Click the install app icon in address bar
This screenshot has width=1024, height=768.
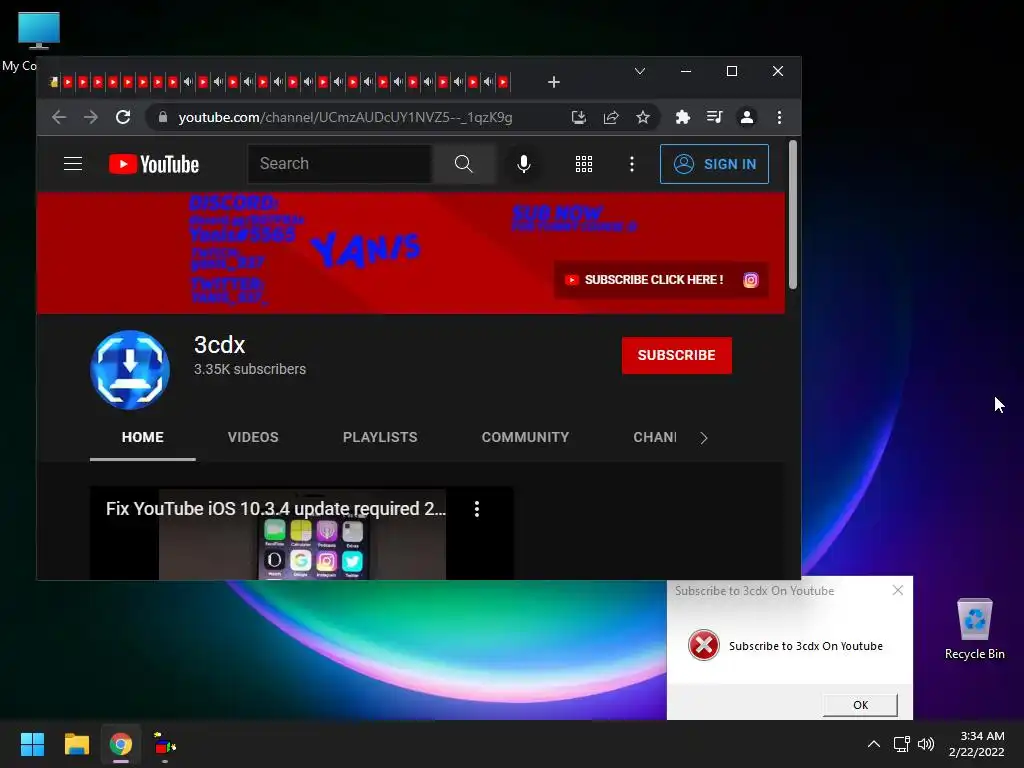pos(579,117)
